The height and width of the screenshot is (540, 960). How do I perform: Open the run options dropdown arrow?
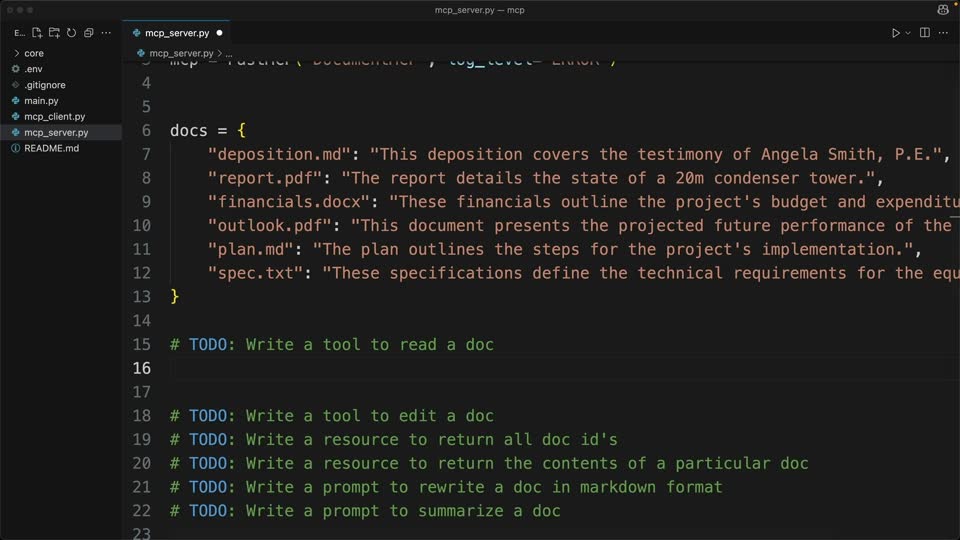(x=908, y=33)
